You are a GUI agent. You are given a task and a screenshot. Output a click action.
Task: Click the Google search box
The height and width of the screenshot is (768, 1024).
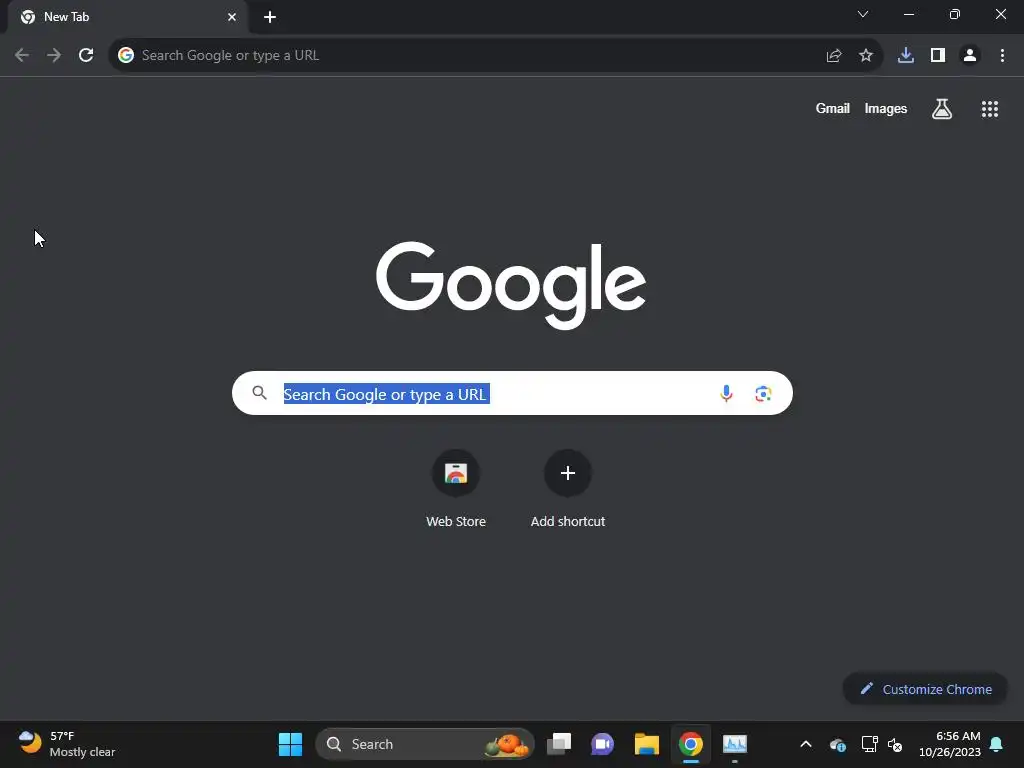[512, 393]
